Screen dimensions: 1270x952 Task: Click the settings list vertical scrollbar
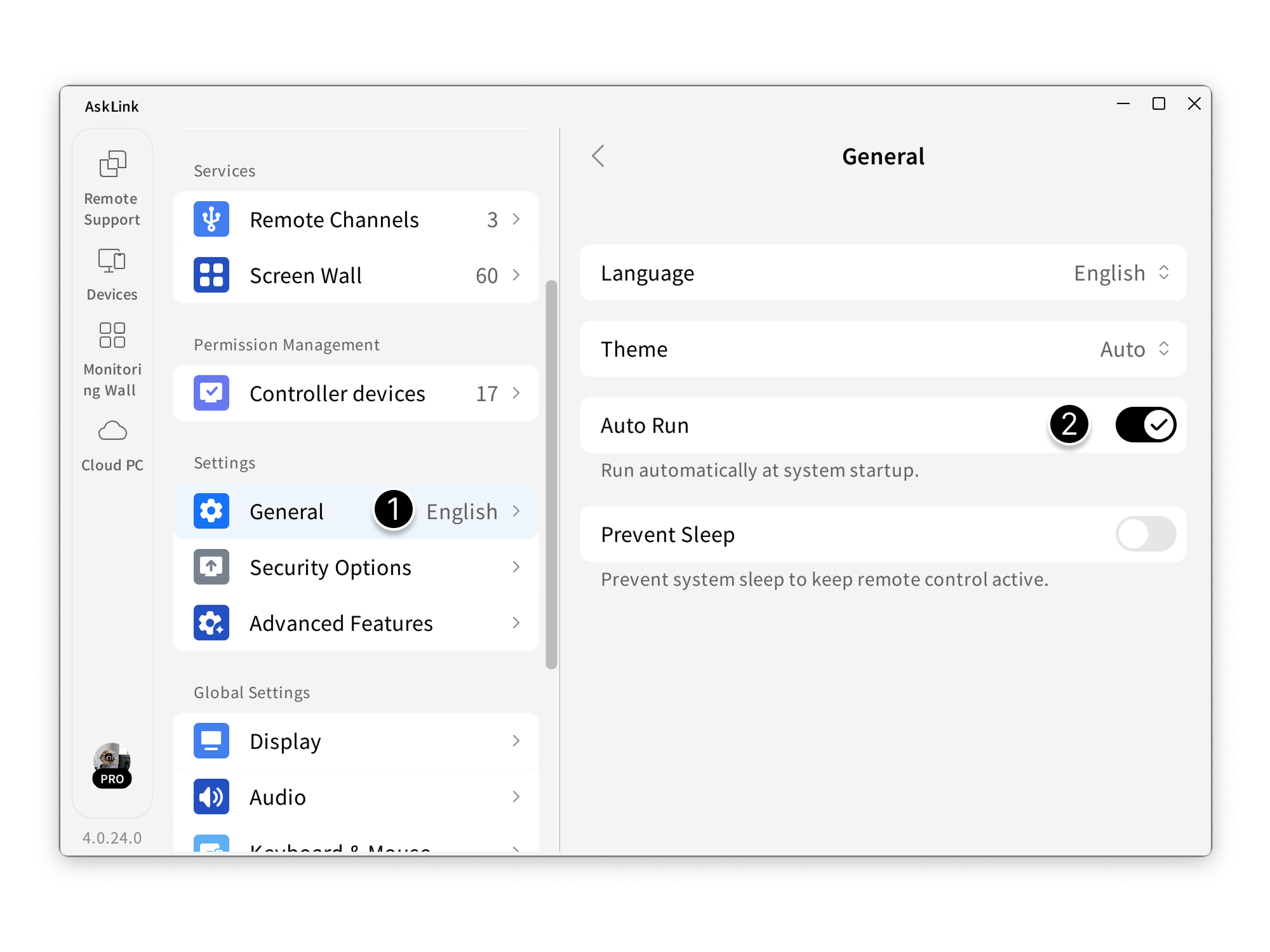(551, 473)
